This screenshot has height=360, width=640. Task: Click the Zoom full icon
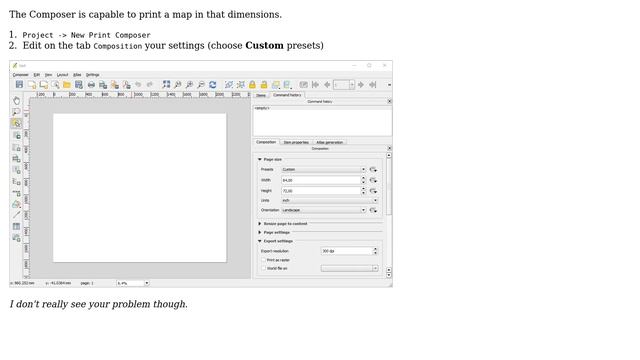[166, 84]
